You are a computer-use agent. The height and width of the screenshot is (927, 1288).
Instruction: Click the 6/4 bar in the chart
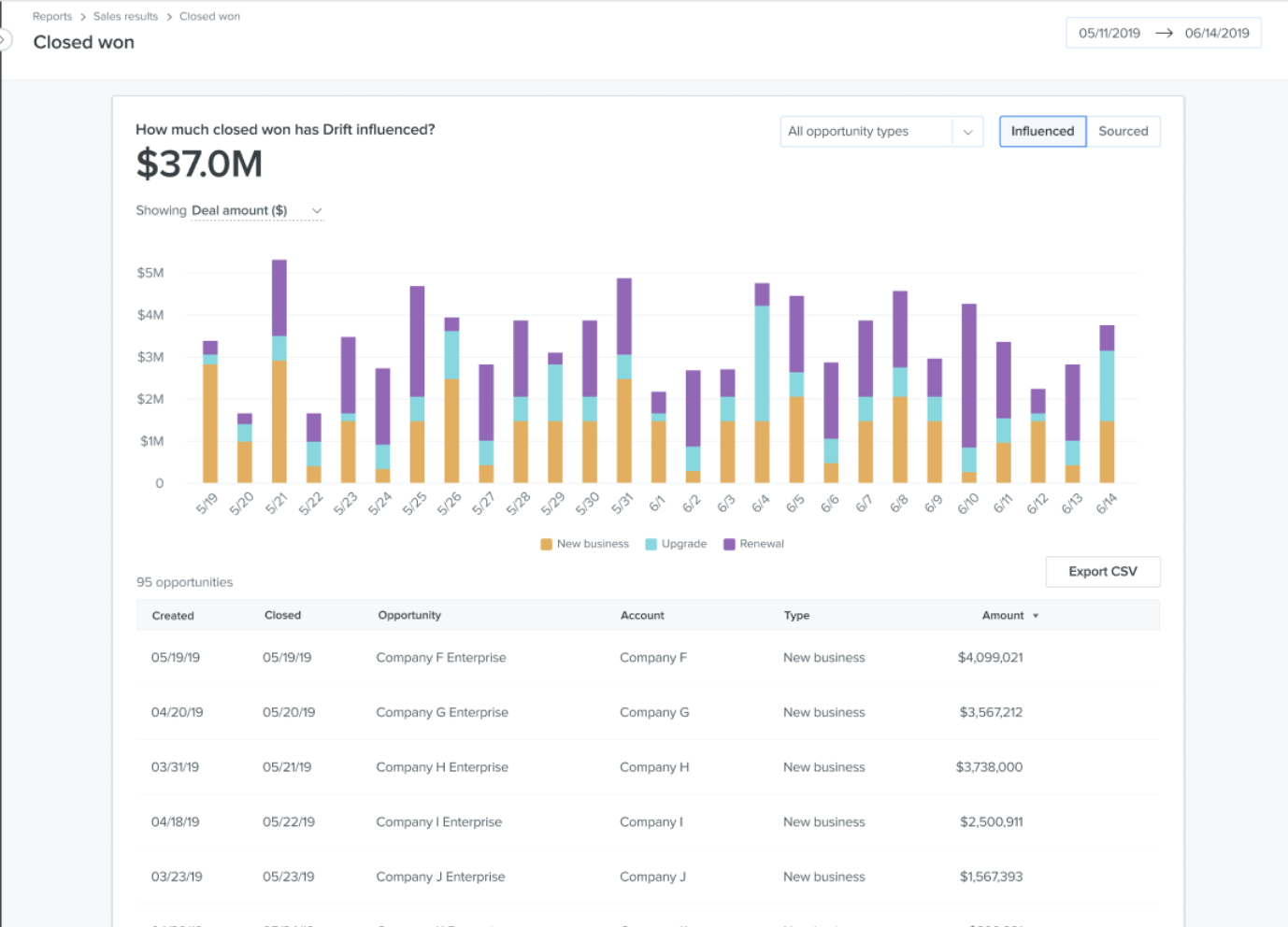point(762,383)
